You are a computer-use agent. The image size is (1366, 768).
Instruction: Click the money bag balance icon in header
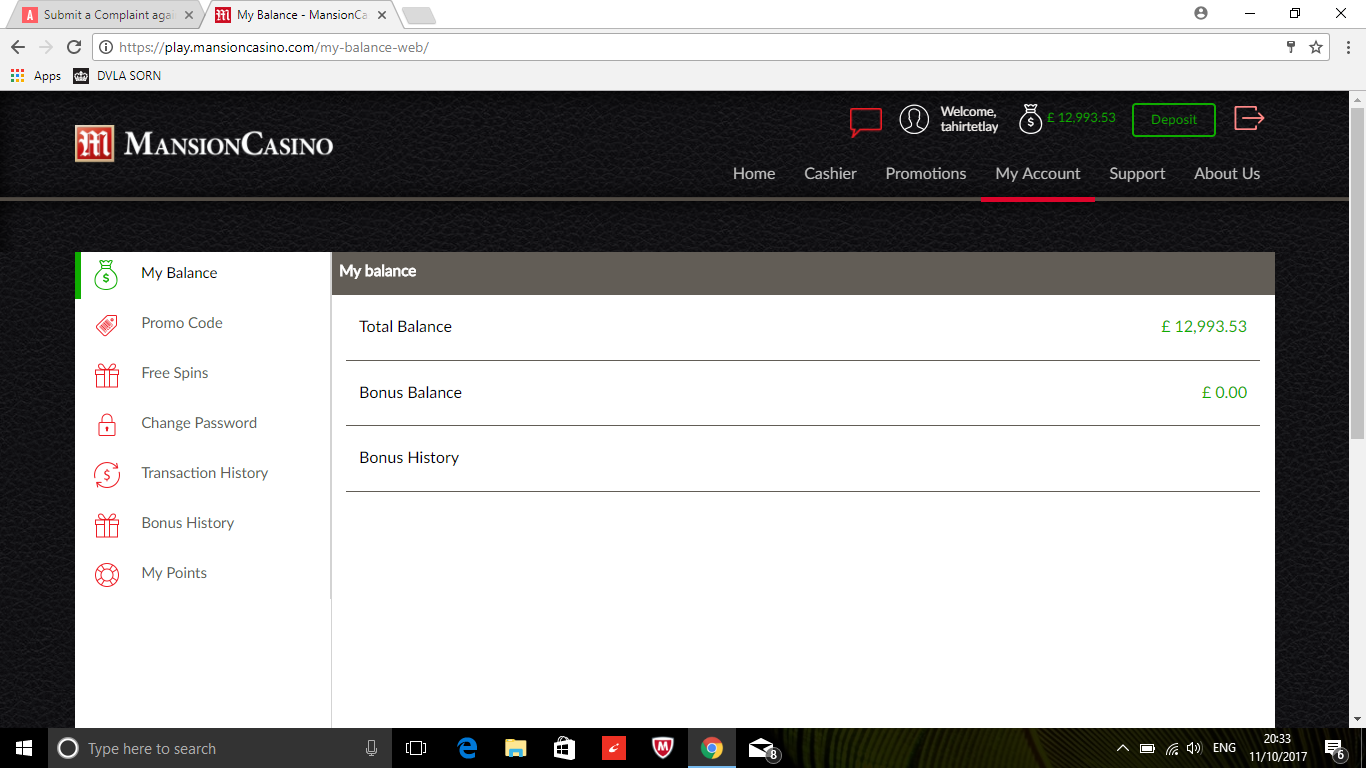(1030, 119)
